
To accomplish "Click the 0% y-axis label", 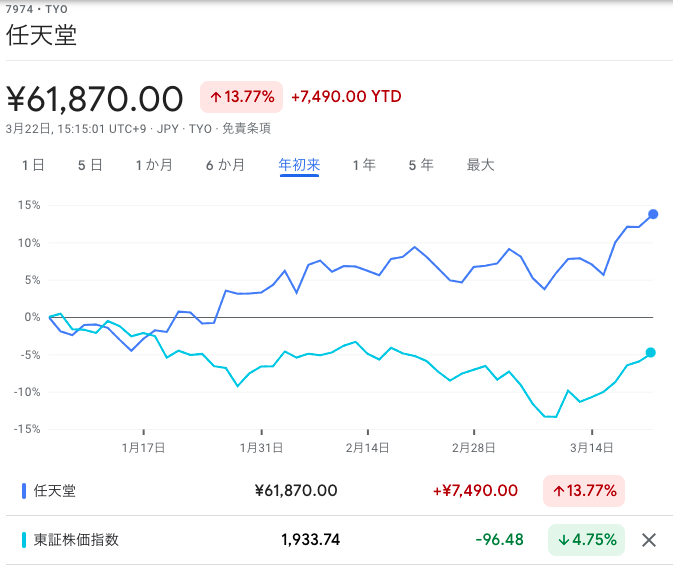I will (x=32, y=317).
